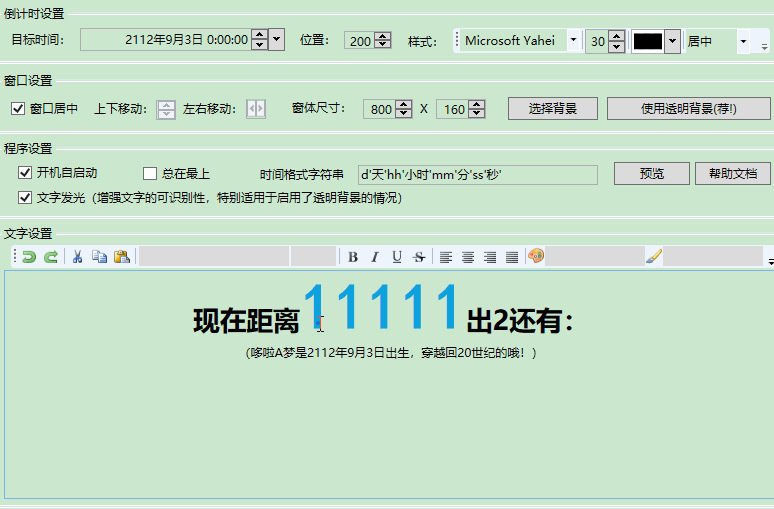Image resolution: width=774 pixels, height=509 pixels.
Task: Toggle the 窗口居中 checkbox
Action: 18,108
